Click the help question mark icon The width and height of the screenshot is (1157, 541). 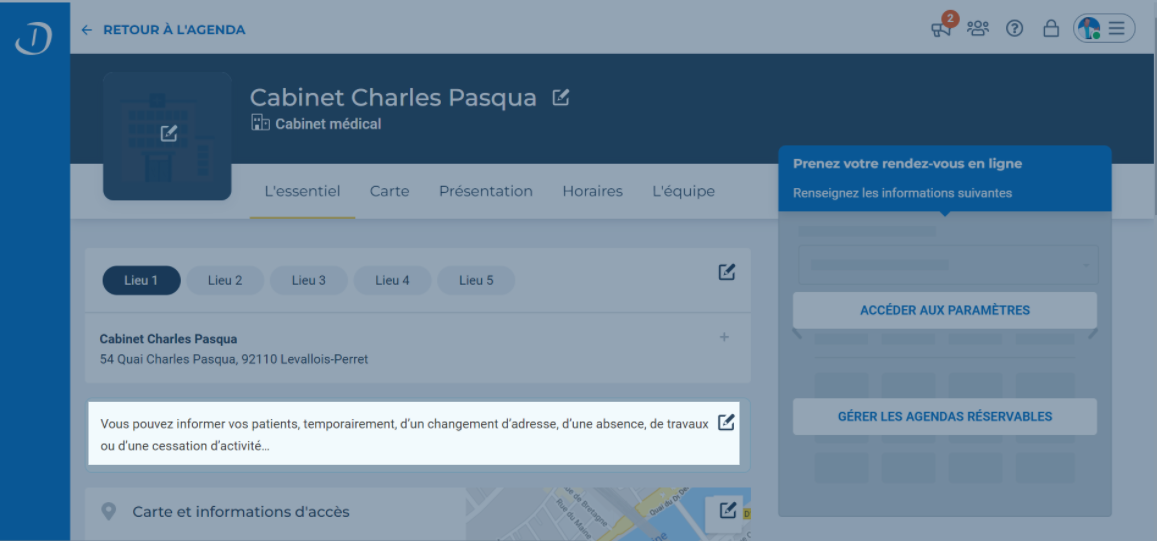1014,29
